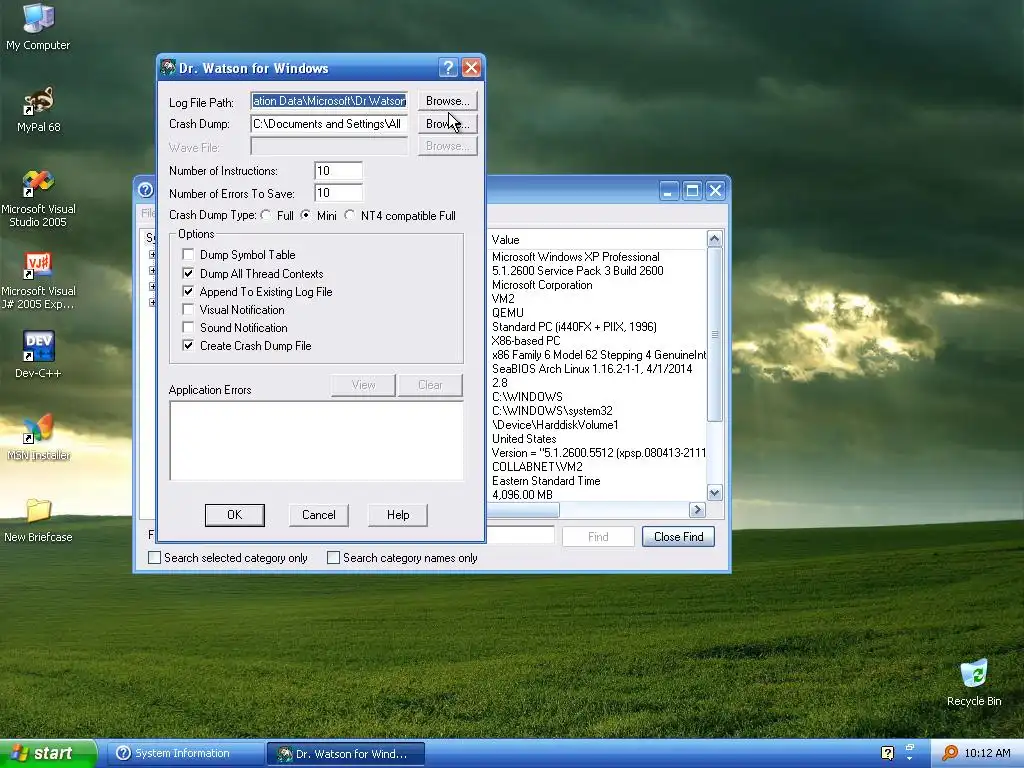Maximize the System Information window

(x=692, y=191)
